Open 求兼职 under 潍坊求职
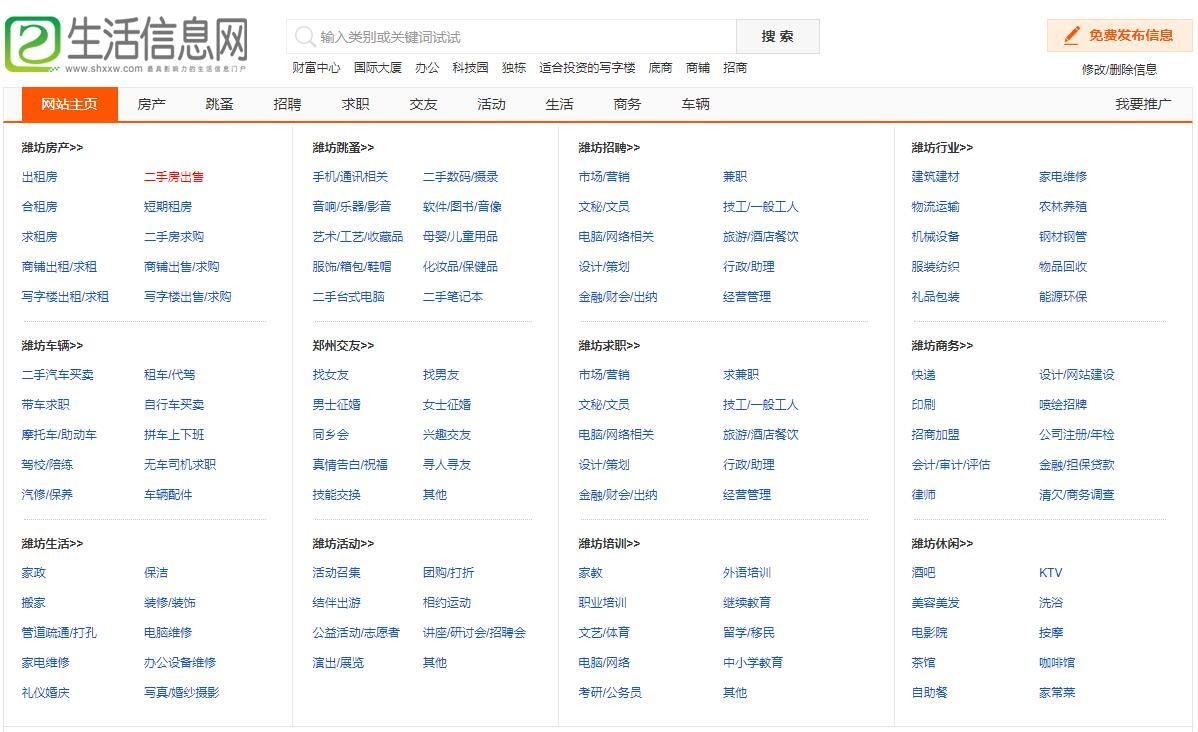 pos(741,374)
